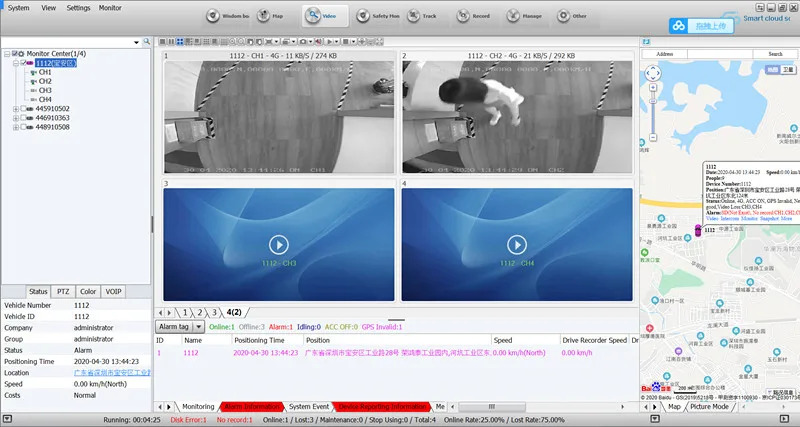Viewport: 800px width, 427px height.
Task: Open the Other module icon
Action: (x=563, y=16)
